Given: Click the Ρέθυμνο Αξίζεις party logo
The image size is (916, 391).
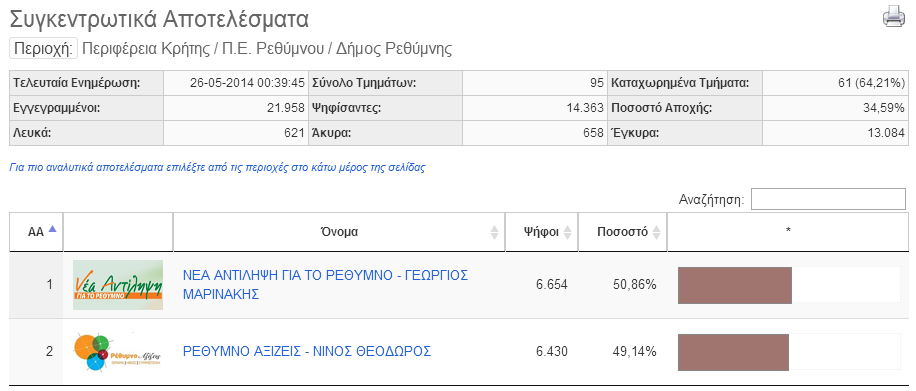Looking at the screenshot, I should (118, 352).
